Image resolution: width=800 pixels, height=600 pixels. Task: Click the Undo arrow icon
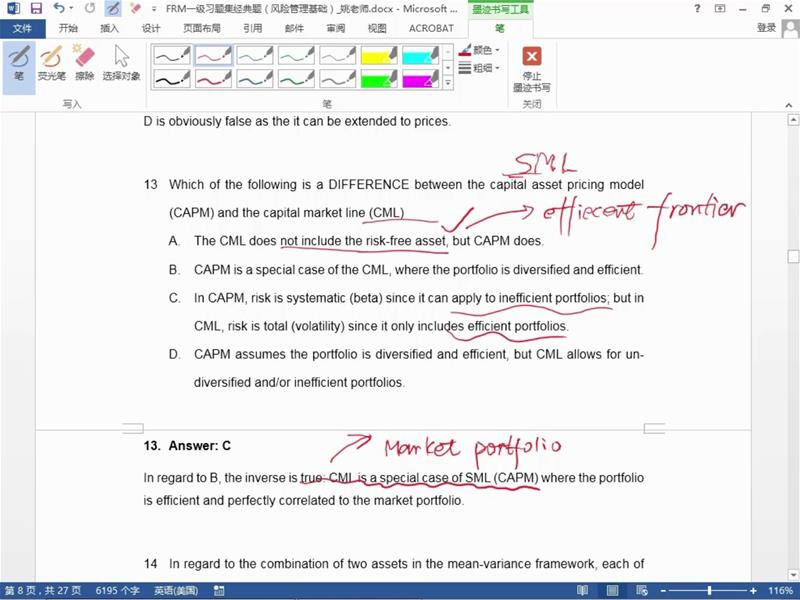[59, 8]
